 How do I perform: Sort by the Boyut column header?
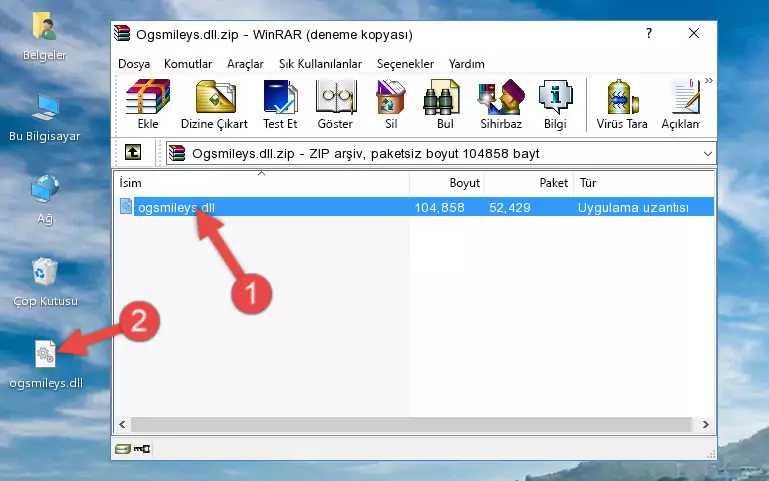pyautogui.click(x=447, y=183)
